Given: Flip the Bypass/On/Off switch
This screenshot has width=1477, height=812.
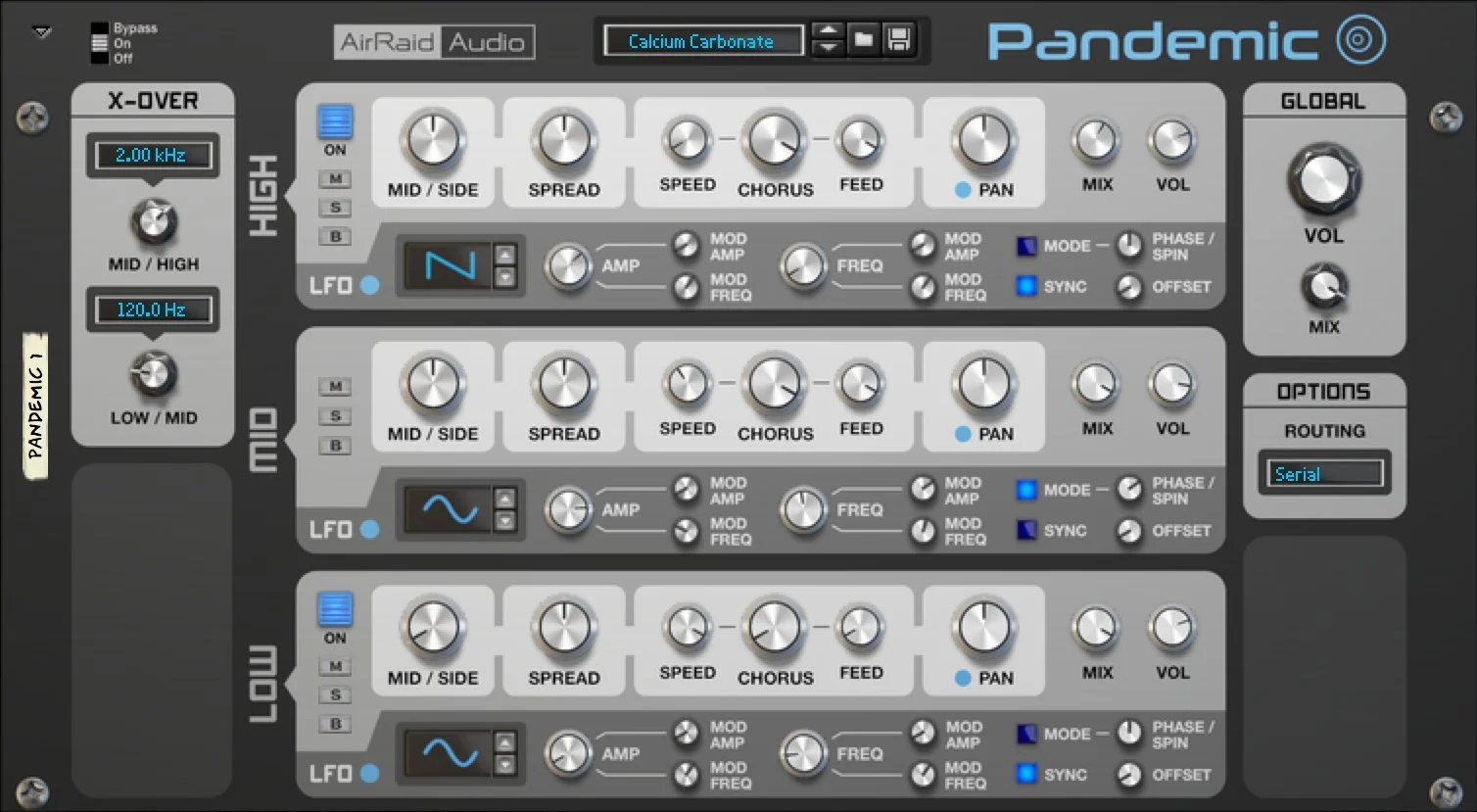Looking at the screenshot, I should 99,43.
